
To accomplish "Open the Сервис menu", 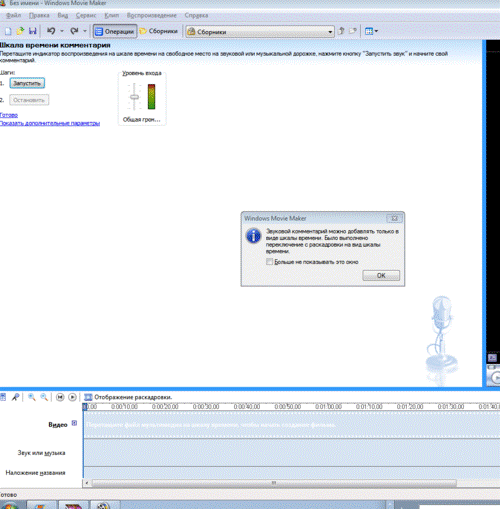I will 86,15.
